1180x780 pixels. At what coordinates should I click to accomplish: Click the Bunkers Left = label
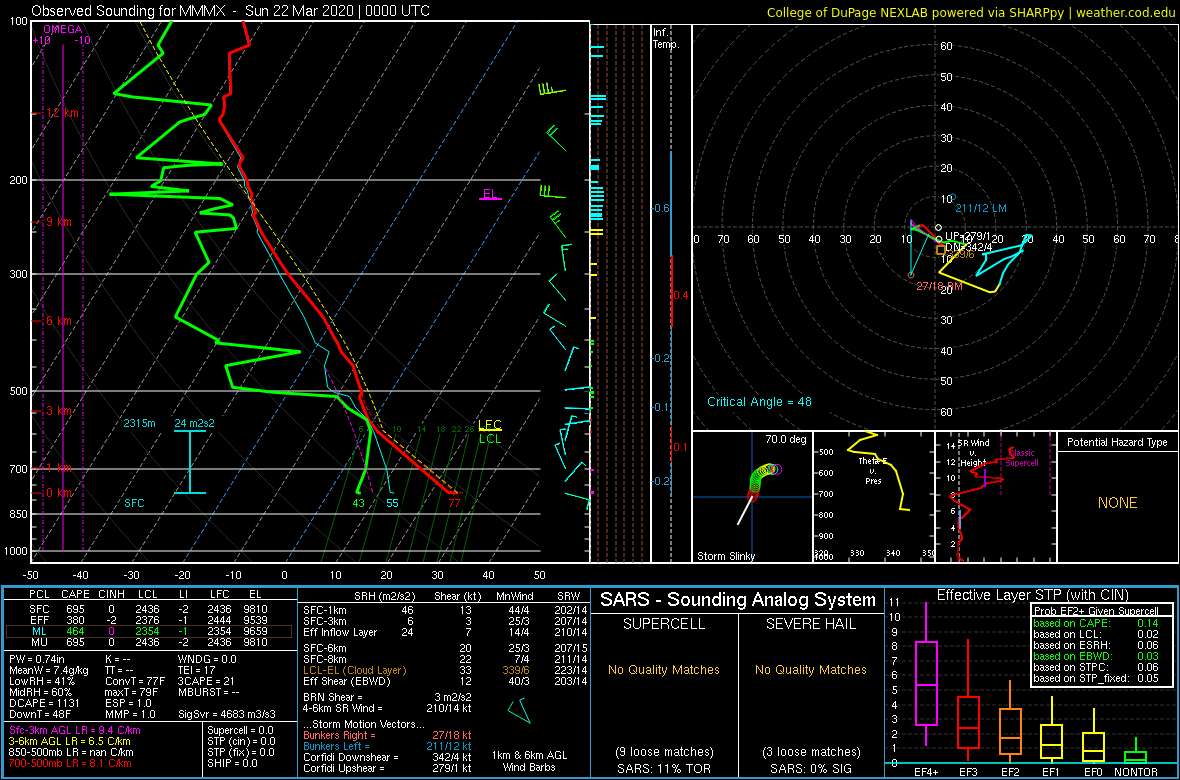click(339, 745)
